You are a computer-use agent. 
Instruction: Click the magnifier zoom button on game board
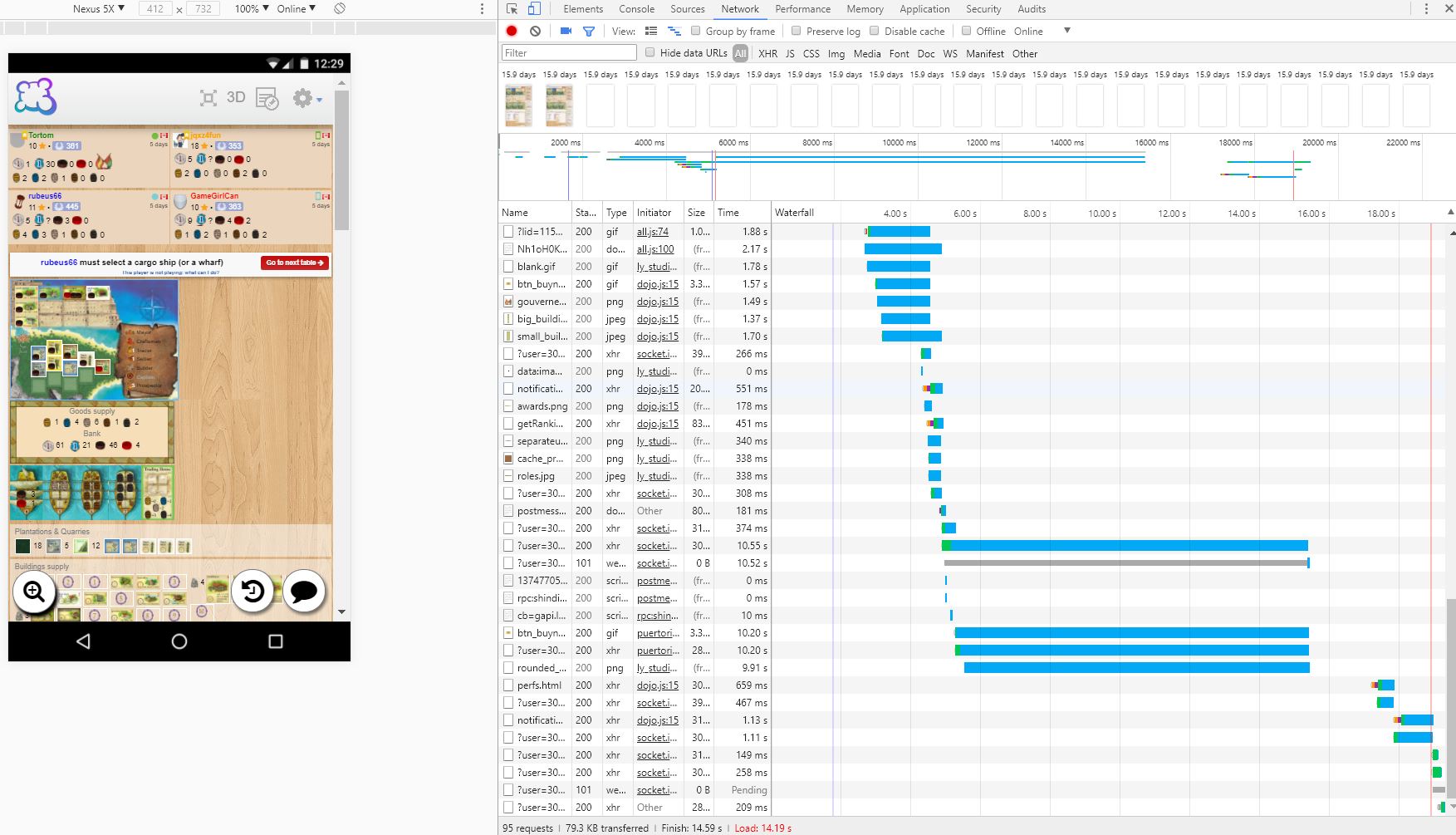[x=34, y=591]
